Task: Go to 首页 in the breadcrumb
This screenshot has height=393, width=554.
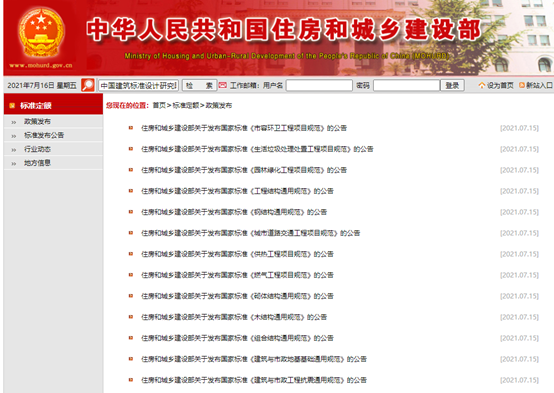Action: pyautogui.click(x=159, y=105)
